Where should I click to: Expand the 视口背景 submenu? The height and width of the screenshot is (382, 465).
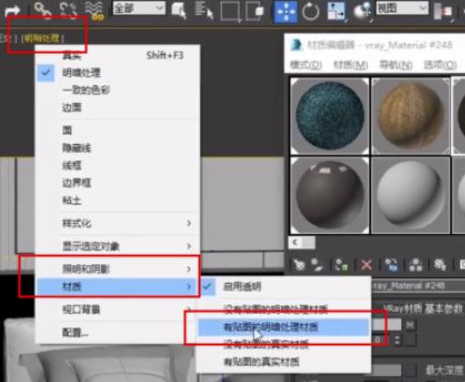(117, 309)
